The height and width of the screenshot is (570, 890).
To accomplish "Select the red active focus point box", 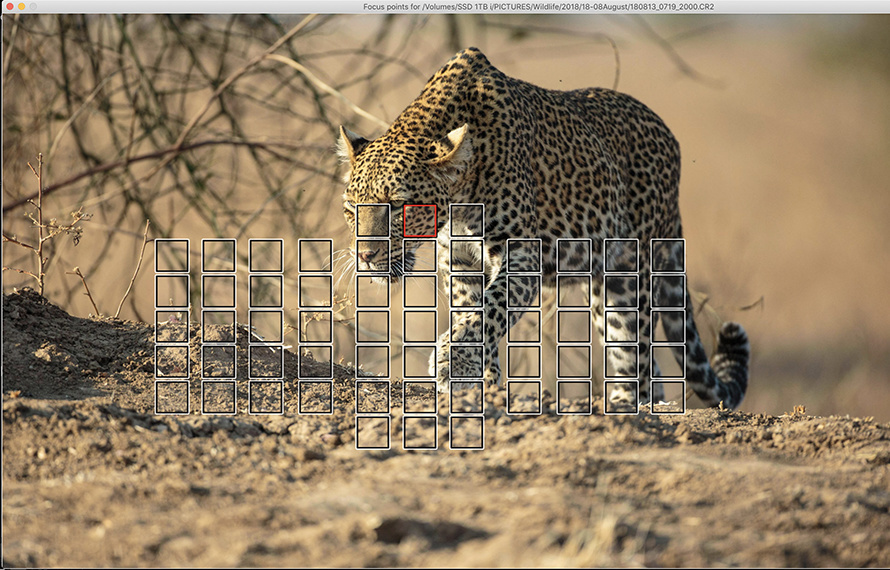I will pyautogui.click(x=420, y=221).
